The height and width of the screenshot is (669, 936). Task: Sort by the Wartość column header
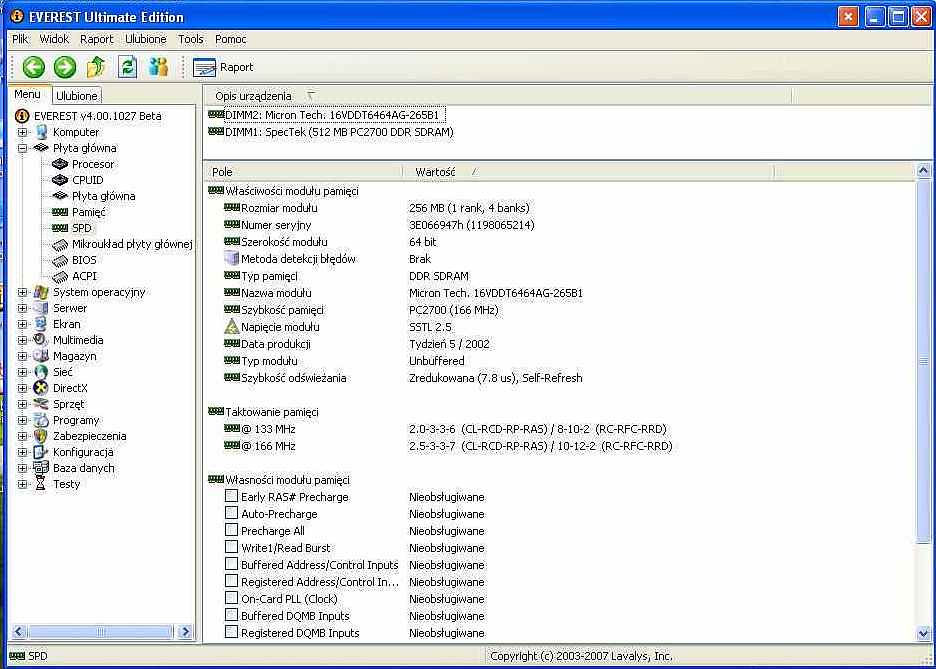587,172
